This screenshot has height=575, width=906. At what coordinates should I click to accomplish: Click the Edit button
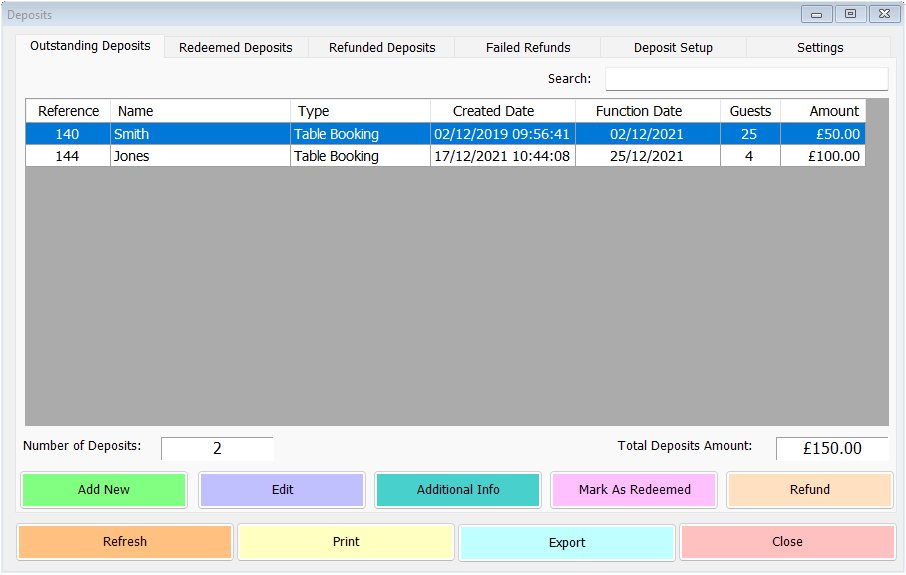tap(282, 489)
